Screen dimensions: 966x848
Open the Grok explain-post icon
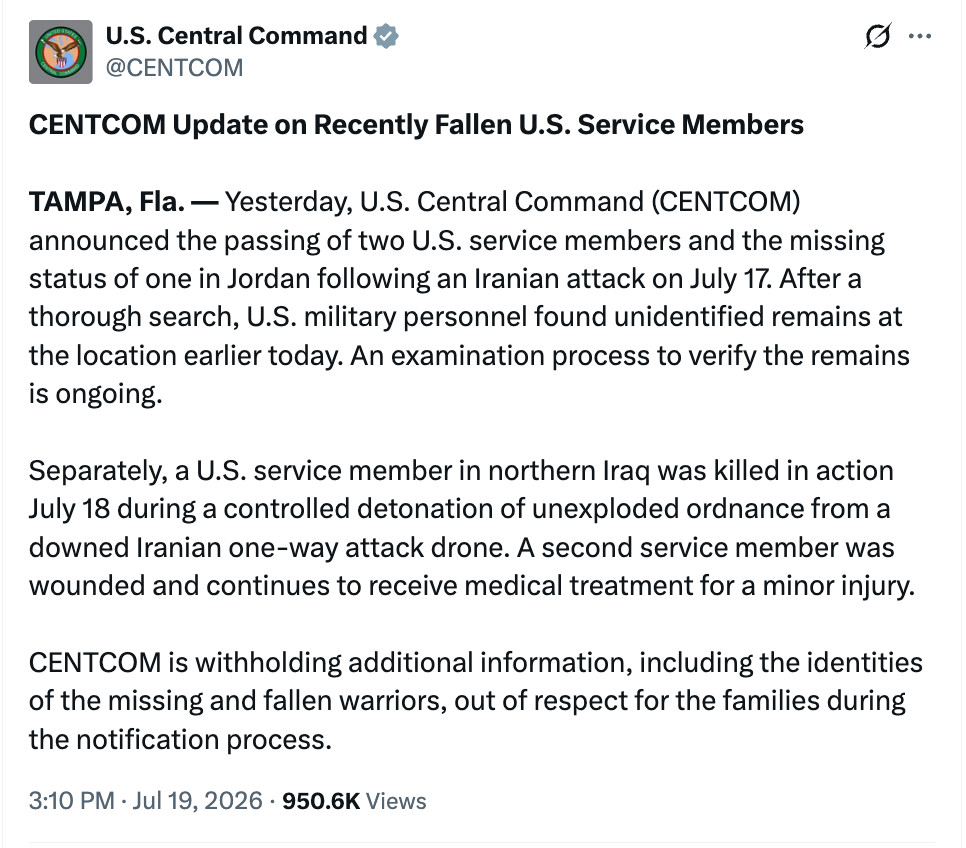tap(877, 36)
